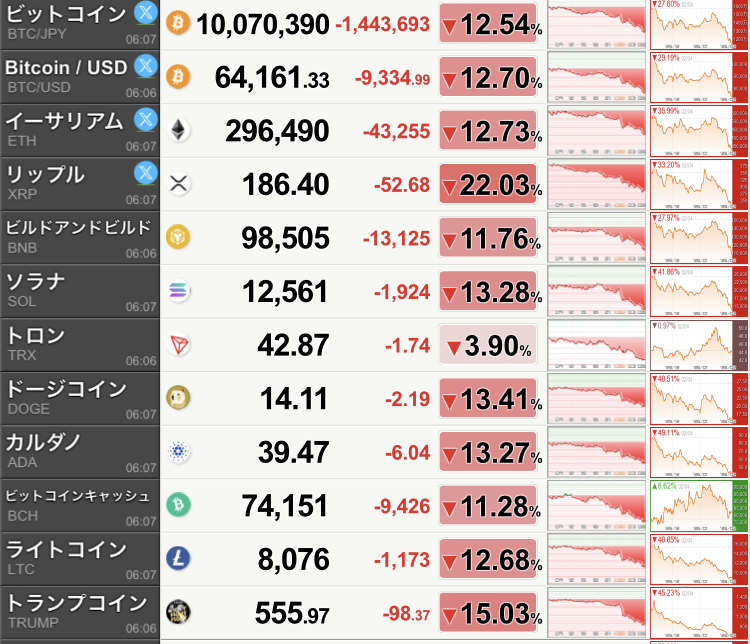Open X link beside ビットコイン
Viewport: 750px width, 644px height.
[145, 14]
